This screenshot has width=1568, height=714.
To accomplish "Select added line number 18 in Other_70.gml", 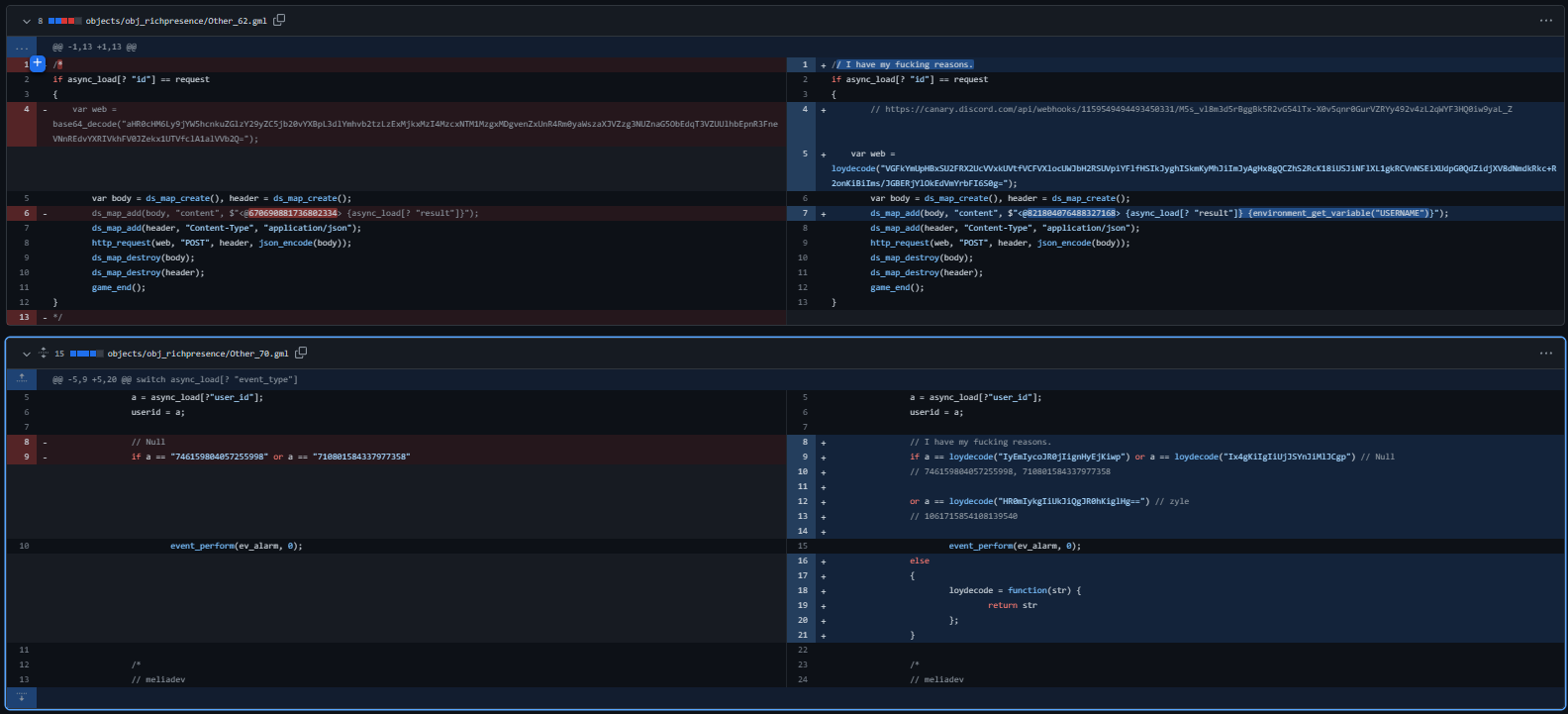I will (803, 590).
